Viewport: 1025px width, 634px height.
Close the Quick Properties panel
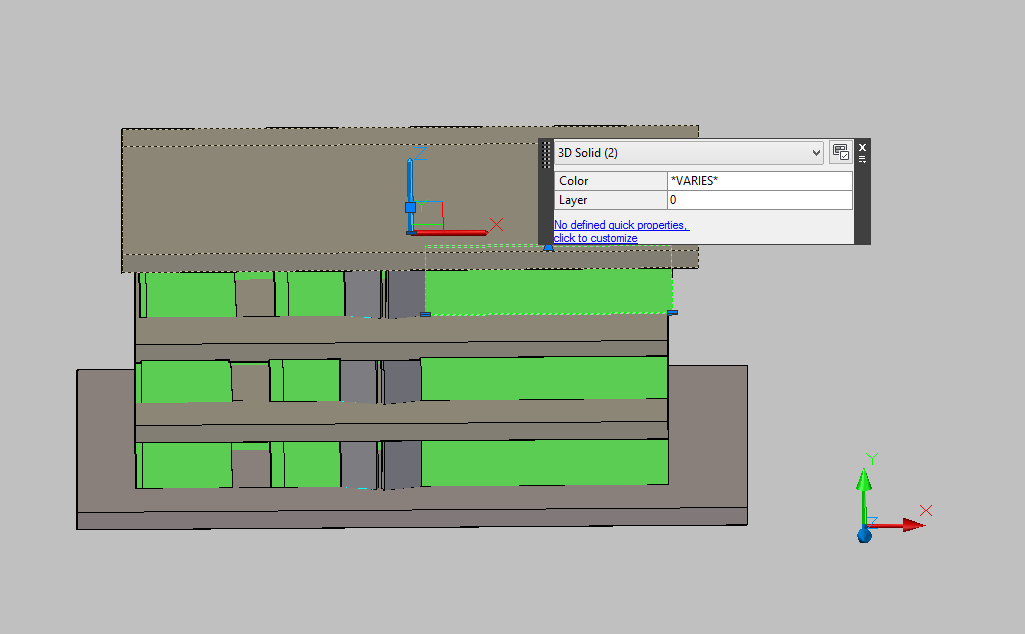[x=862, y=147]
